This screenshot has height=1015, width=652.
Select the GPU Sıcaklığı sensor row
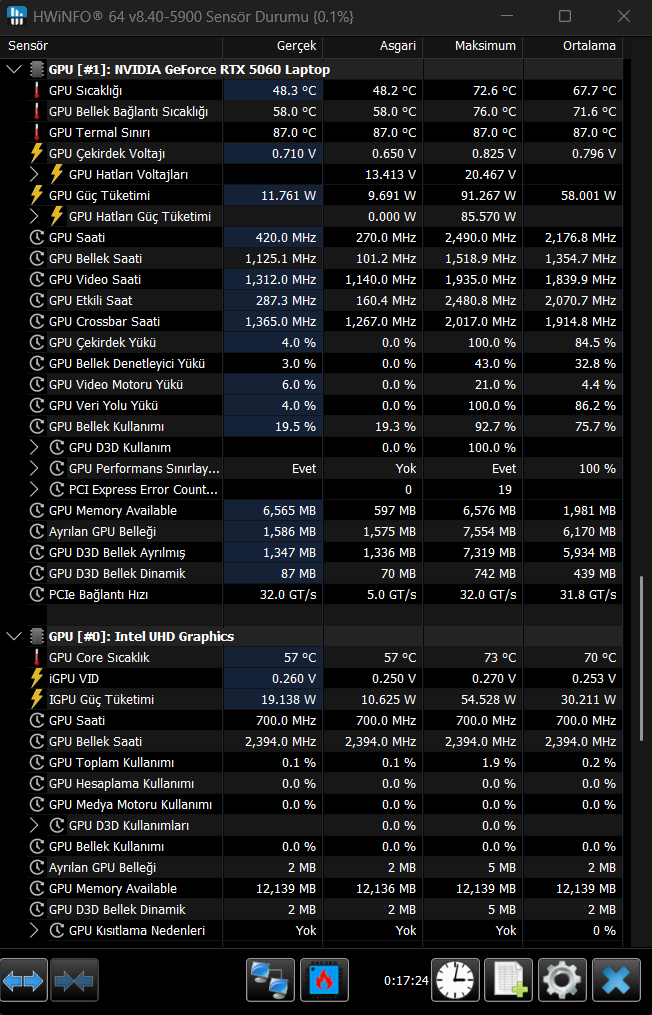coord(324,91)
